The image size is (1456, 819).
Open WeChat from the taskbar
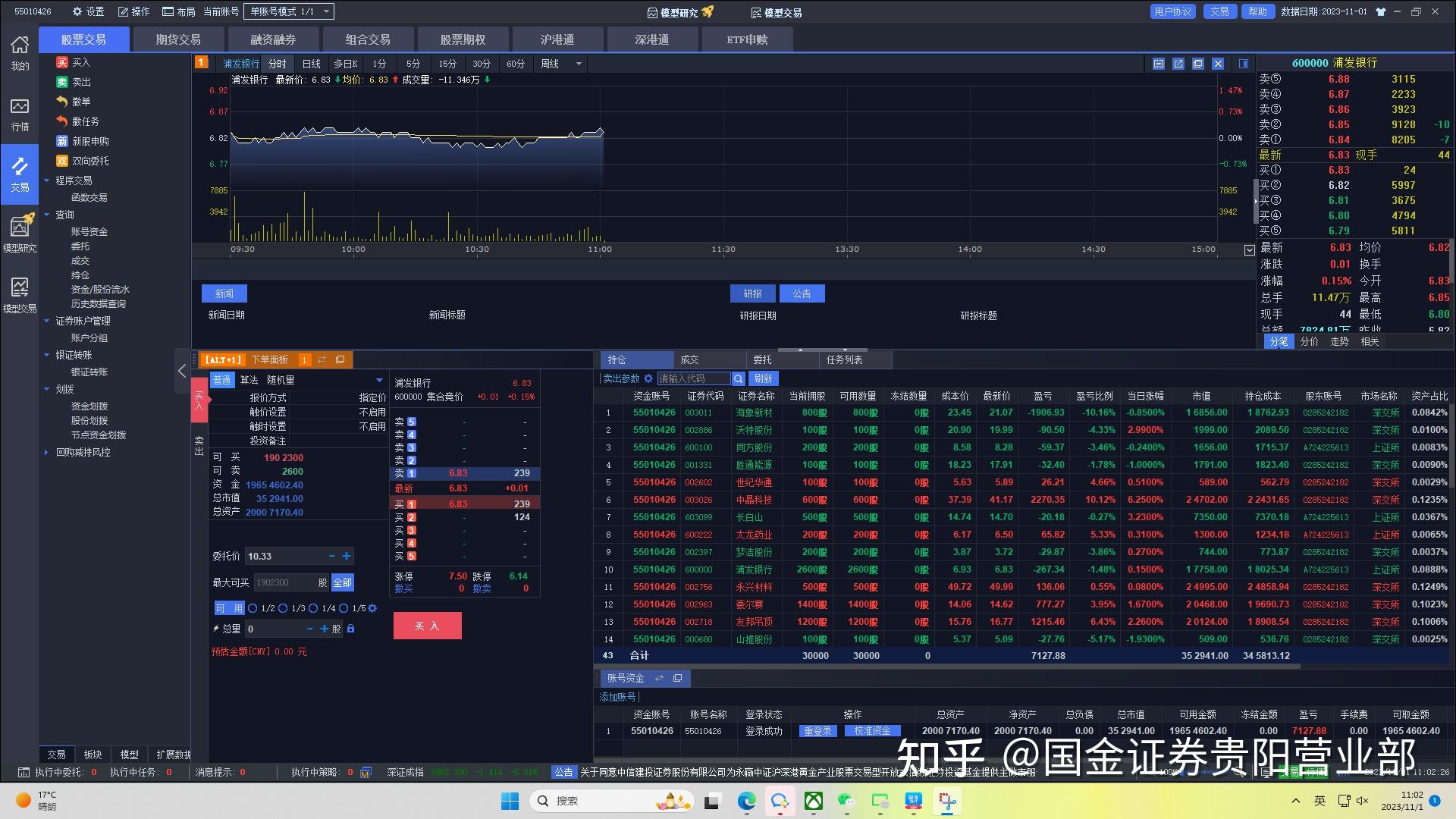coord(847,801)
